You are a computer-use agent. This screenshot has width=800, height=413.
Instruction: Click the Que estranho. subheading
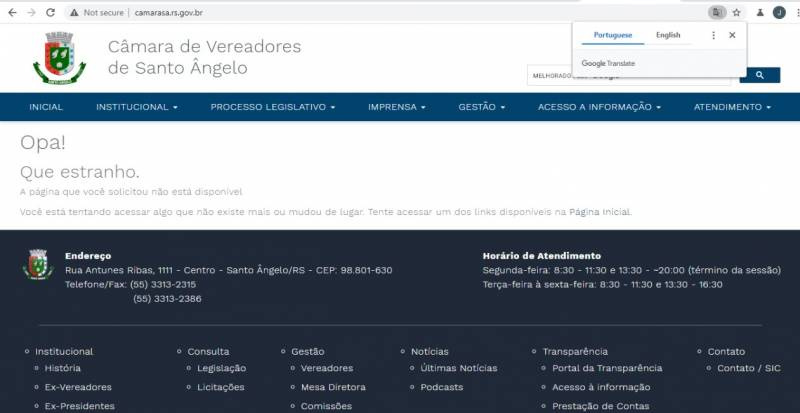point(80,172)
